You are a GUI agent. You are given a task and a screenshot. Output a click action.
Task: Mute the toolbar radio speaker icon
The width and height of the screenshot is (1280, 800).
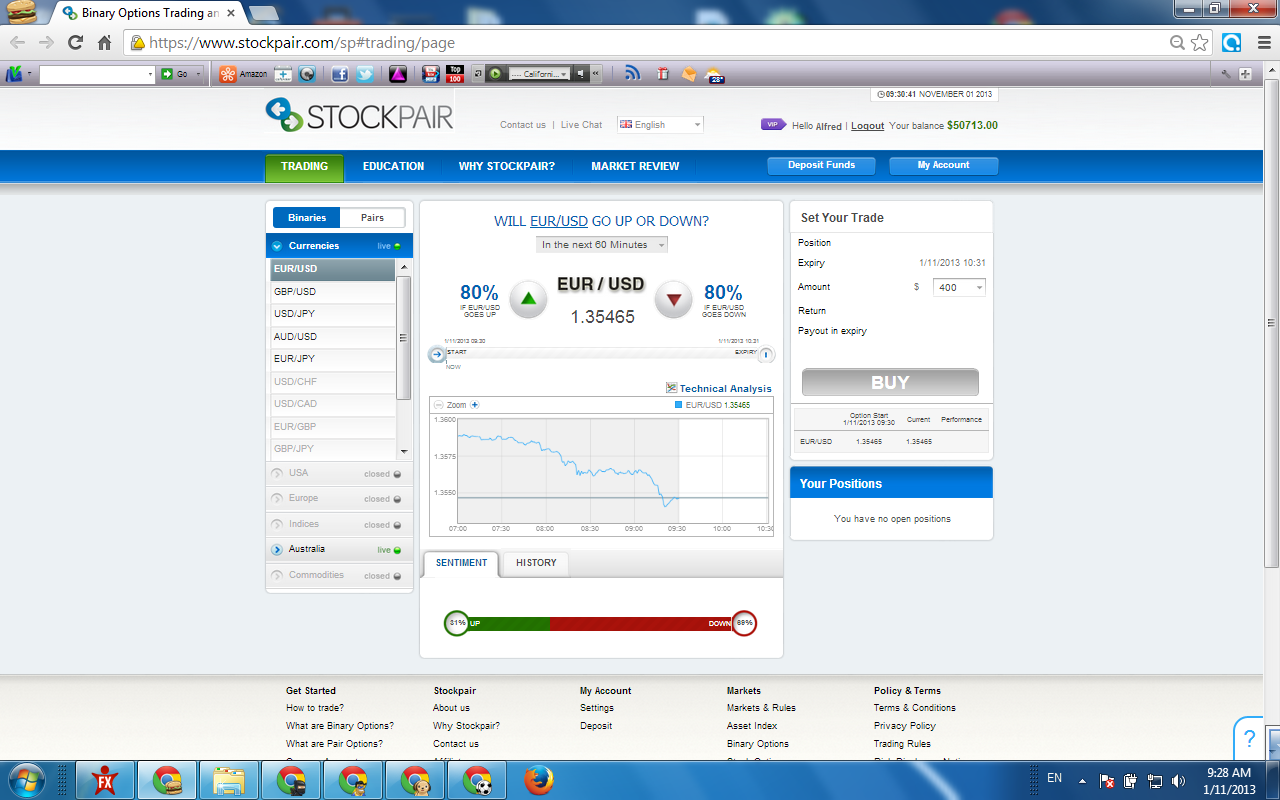(x=581, y=74)
